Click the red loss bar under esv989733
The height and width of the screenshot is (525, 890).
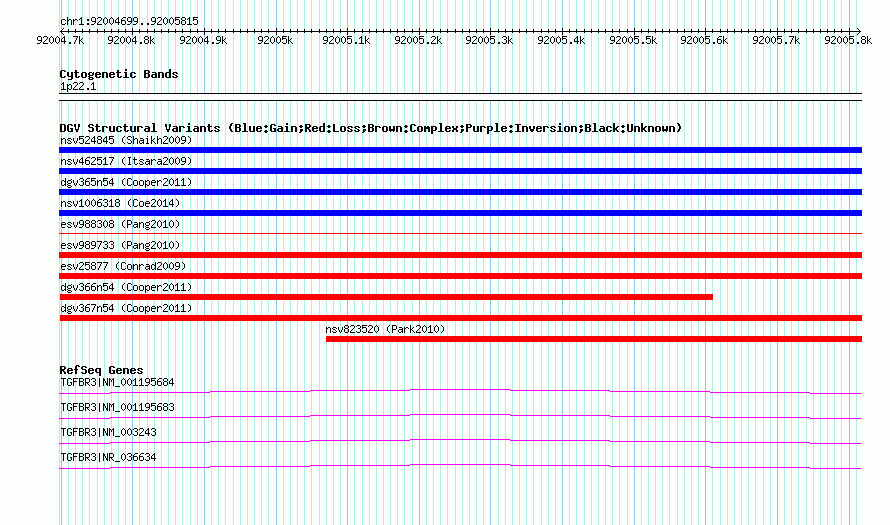(460, 255)
